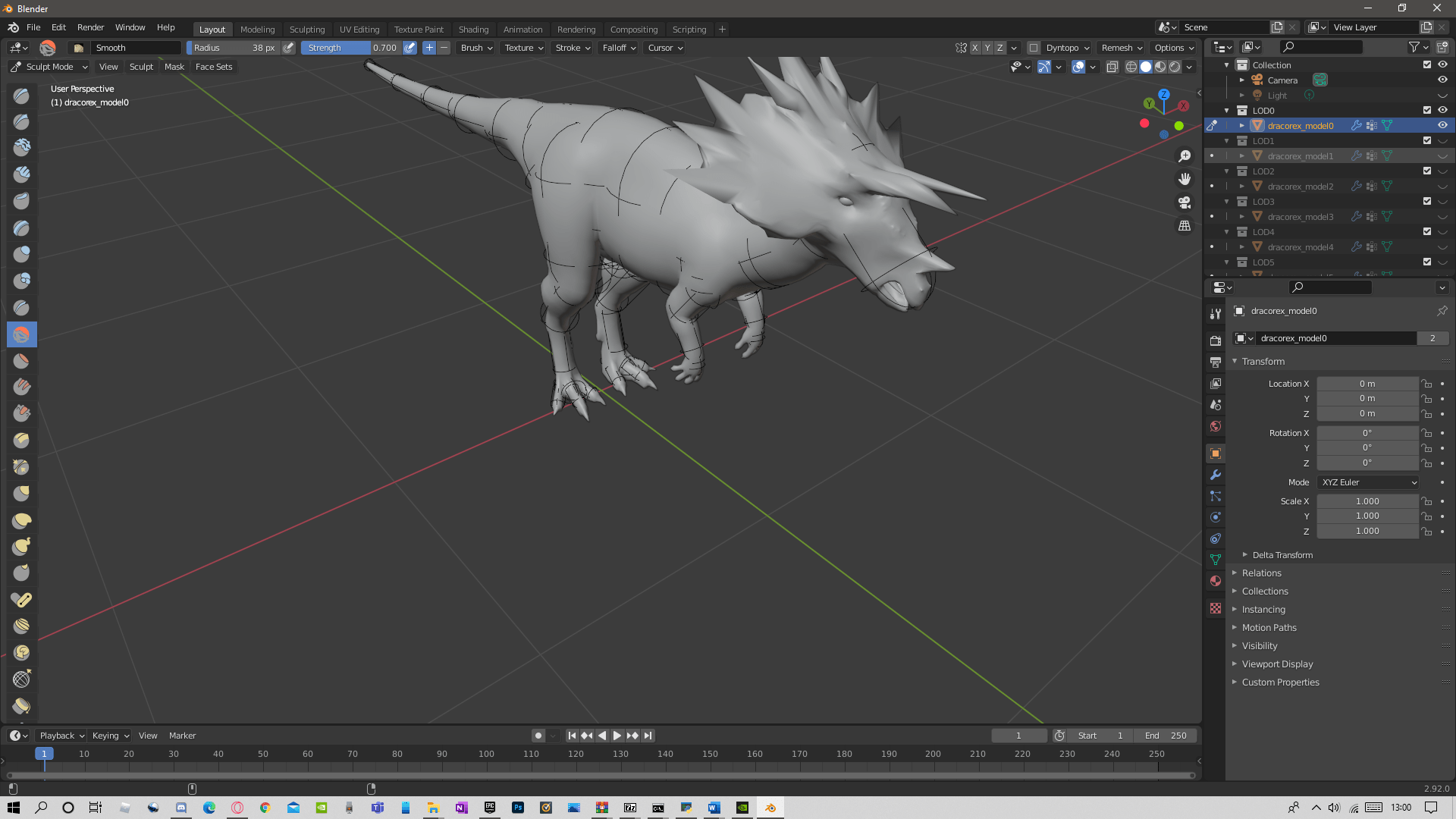This screenshot has width=1456, height=819.
Task: Jump to the timeline end frame
Action: tap(648, 736)
